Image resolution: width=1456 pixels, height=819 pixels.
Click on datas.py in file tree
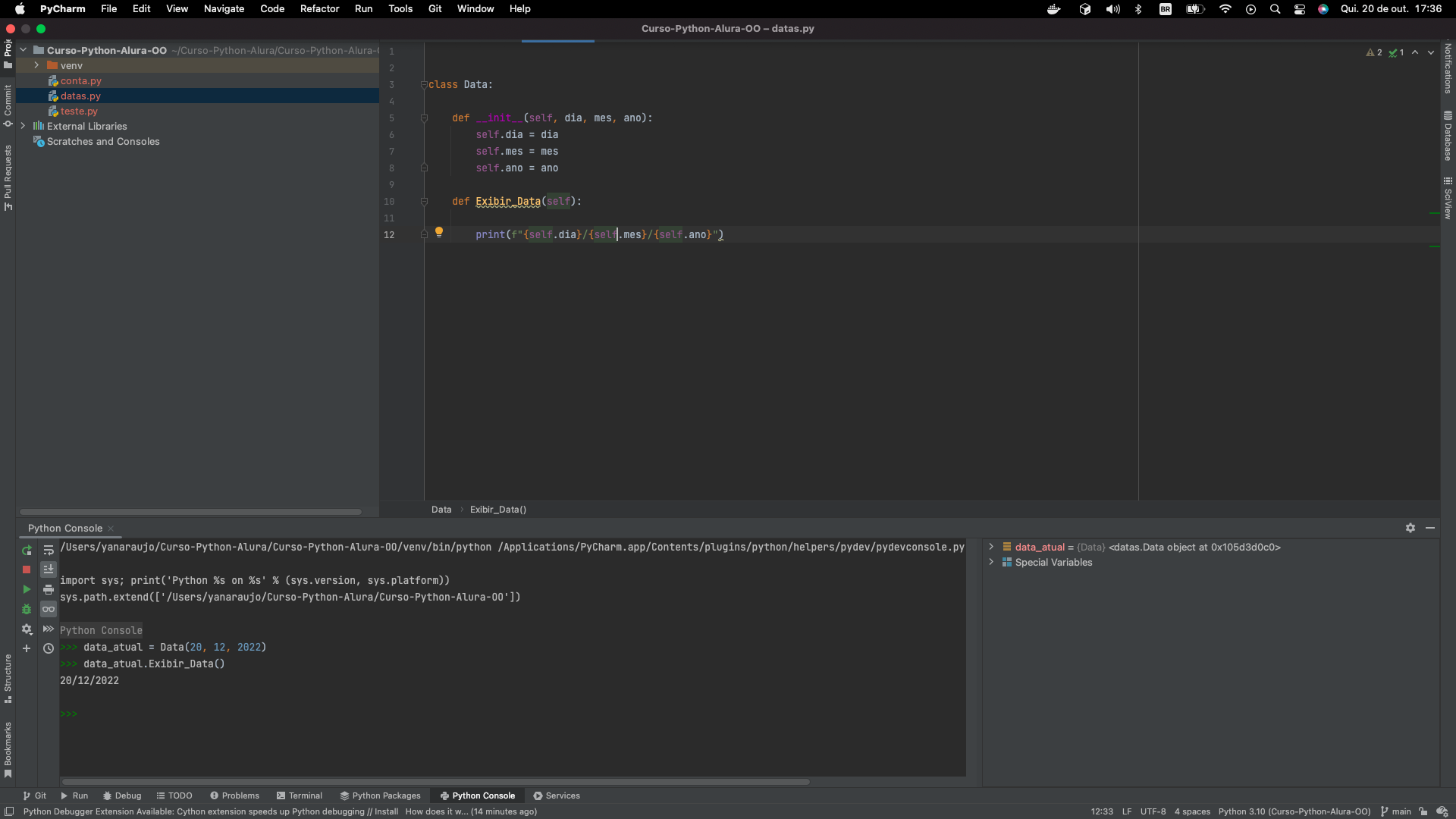[x=80, y=95]
